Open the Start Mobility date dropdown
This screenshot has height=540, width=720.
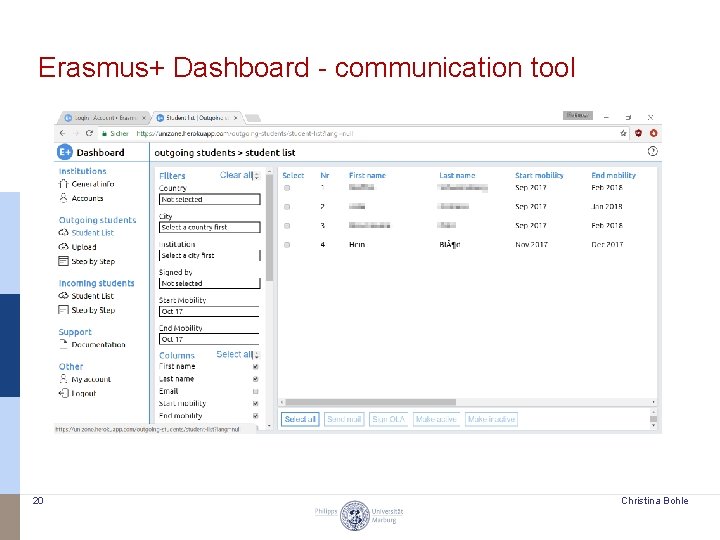point(209,311)
